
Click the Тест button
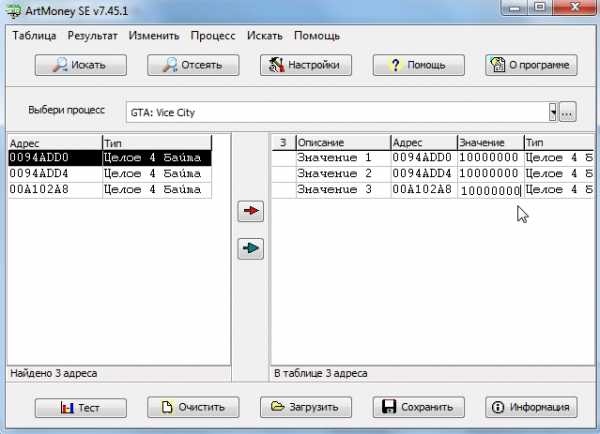click(x=81, y=407)
